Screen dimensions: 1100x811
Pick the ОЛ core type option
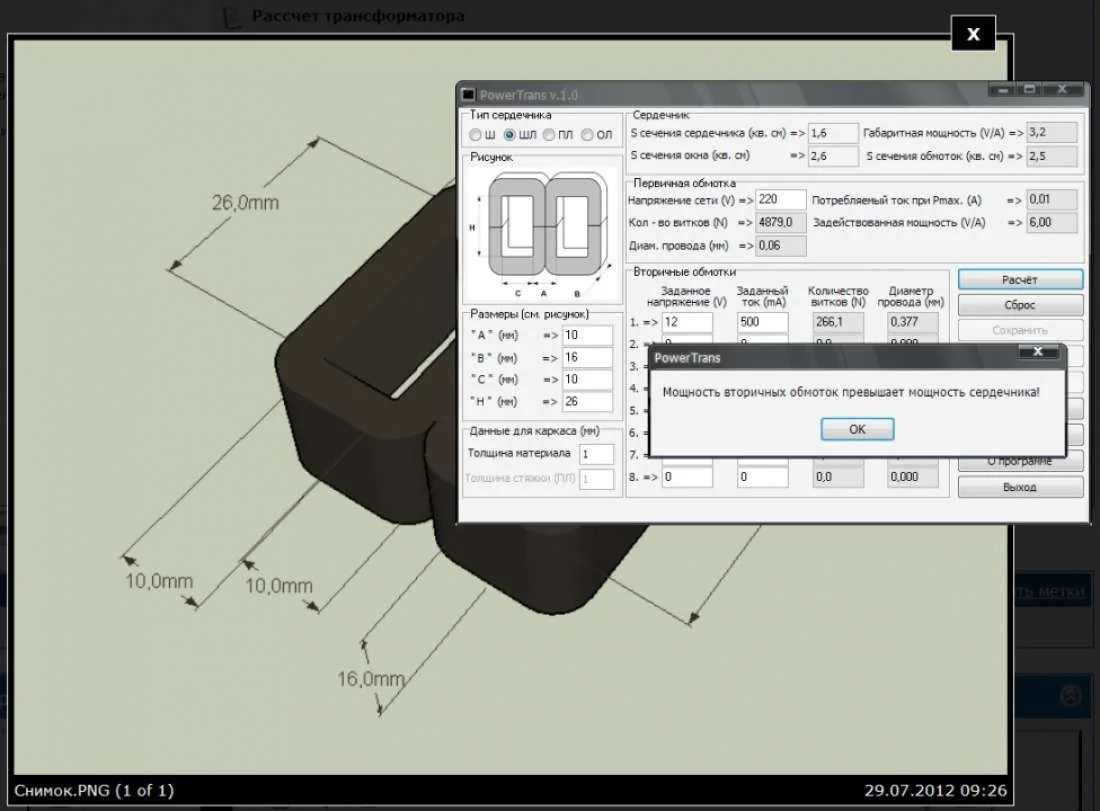[588, 135]
